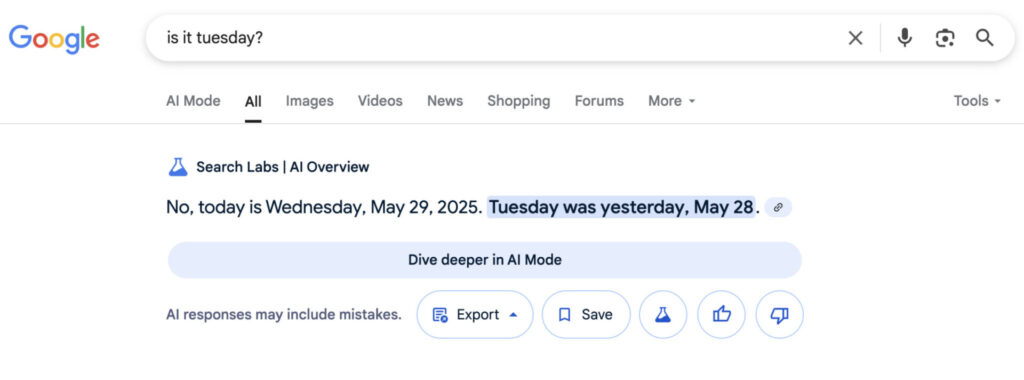The image size is (1024, 380).
Task: Switch to AI Mode tab
Action: (x=193, y=101)
